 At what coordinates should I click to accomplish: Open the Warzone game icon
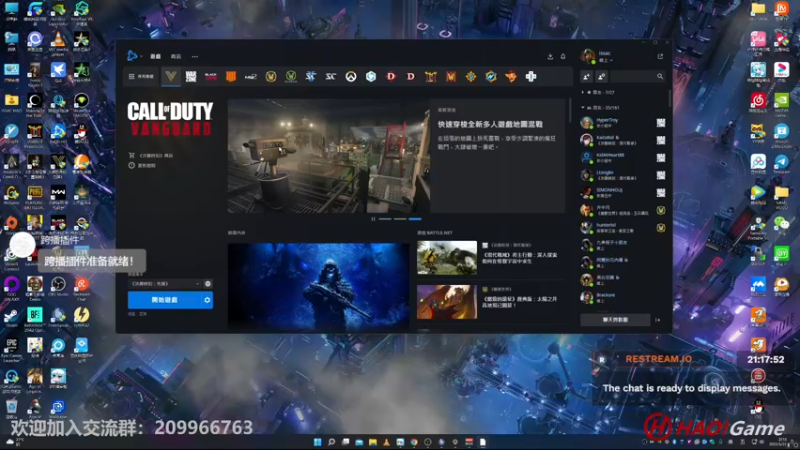(191, 77)
